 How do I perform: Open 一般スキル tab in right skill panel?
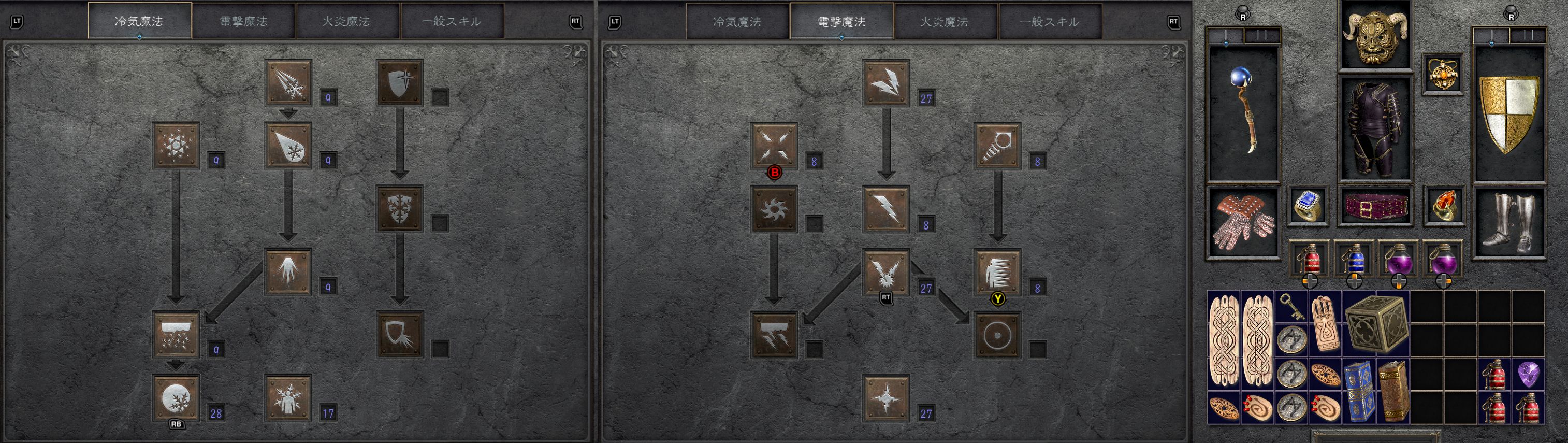click(1050, 21)
